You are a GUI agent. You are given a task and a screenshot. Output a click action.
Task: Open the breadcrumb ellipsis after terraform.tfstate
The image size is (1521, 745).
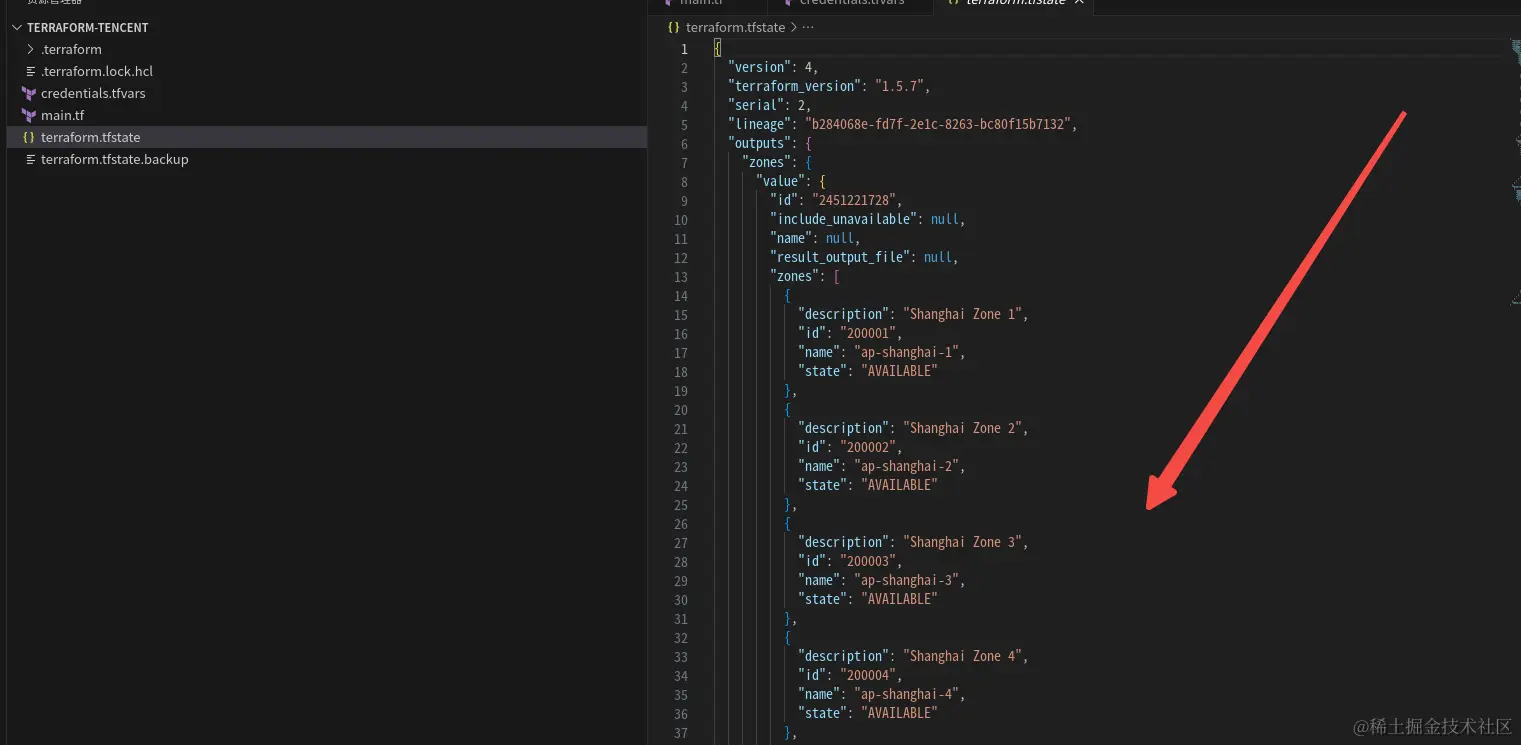pyautogui.click(x=808, y=27)
